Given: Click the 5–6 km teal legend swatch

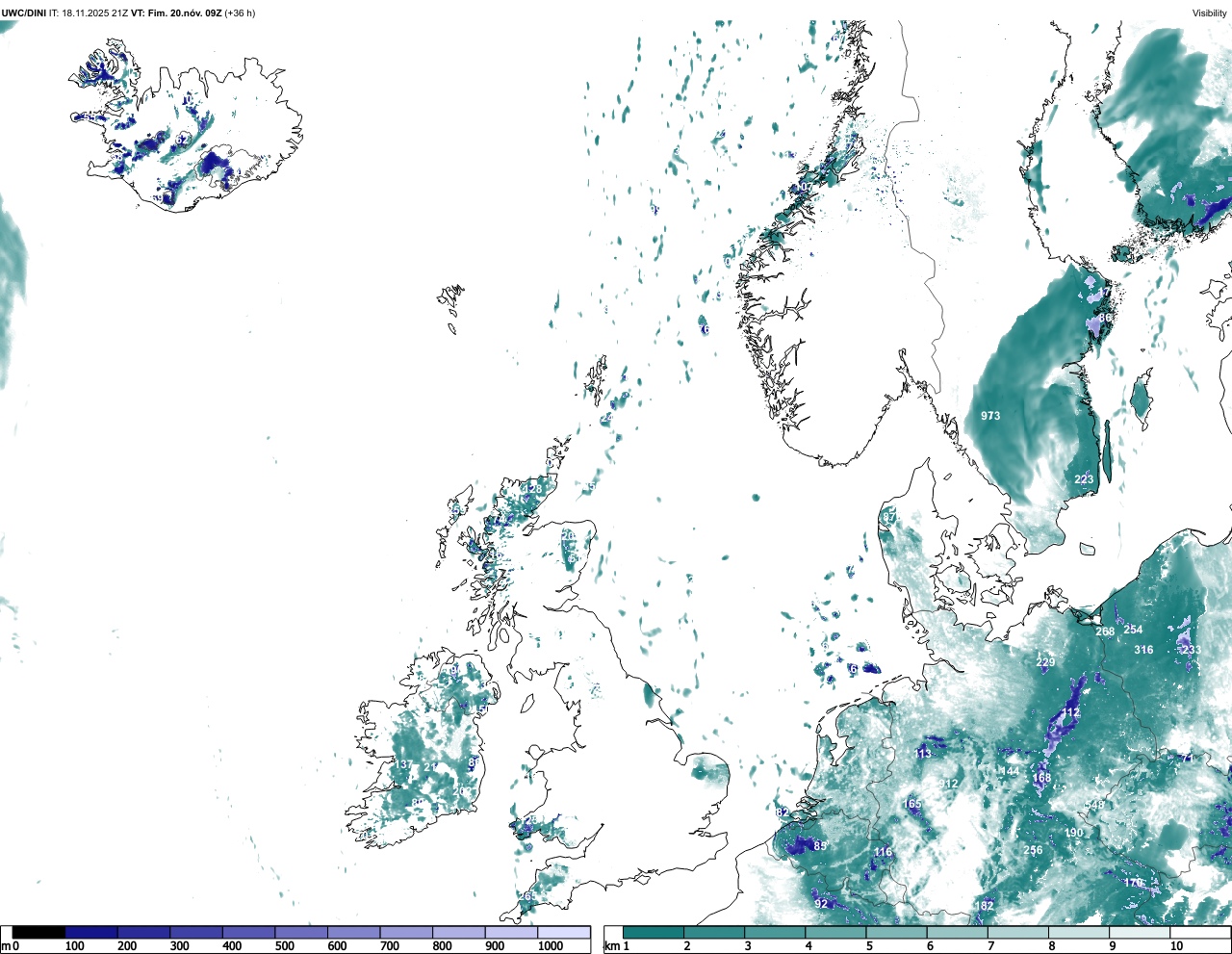Looking at the screenshot, I should (897, 933).
